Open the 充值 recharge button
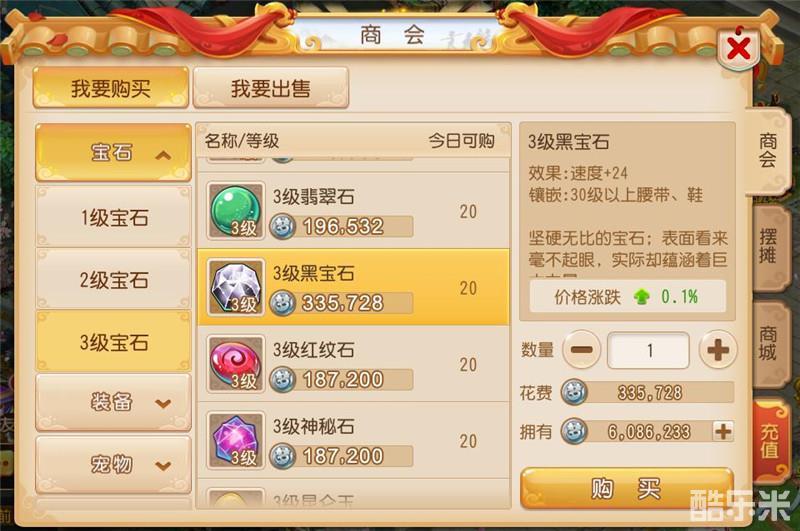Image resolution: width=800 pixels, height=531 pixels. [770, 441]
